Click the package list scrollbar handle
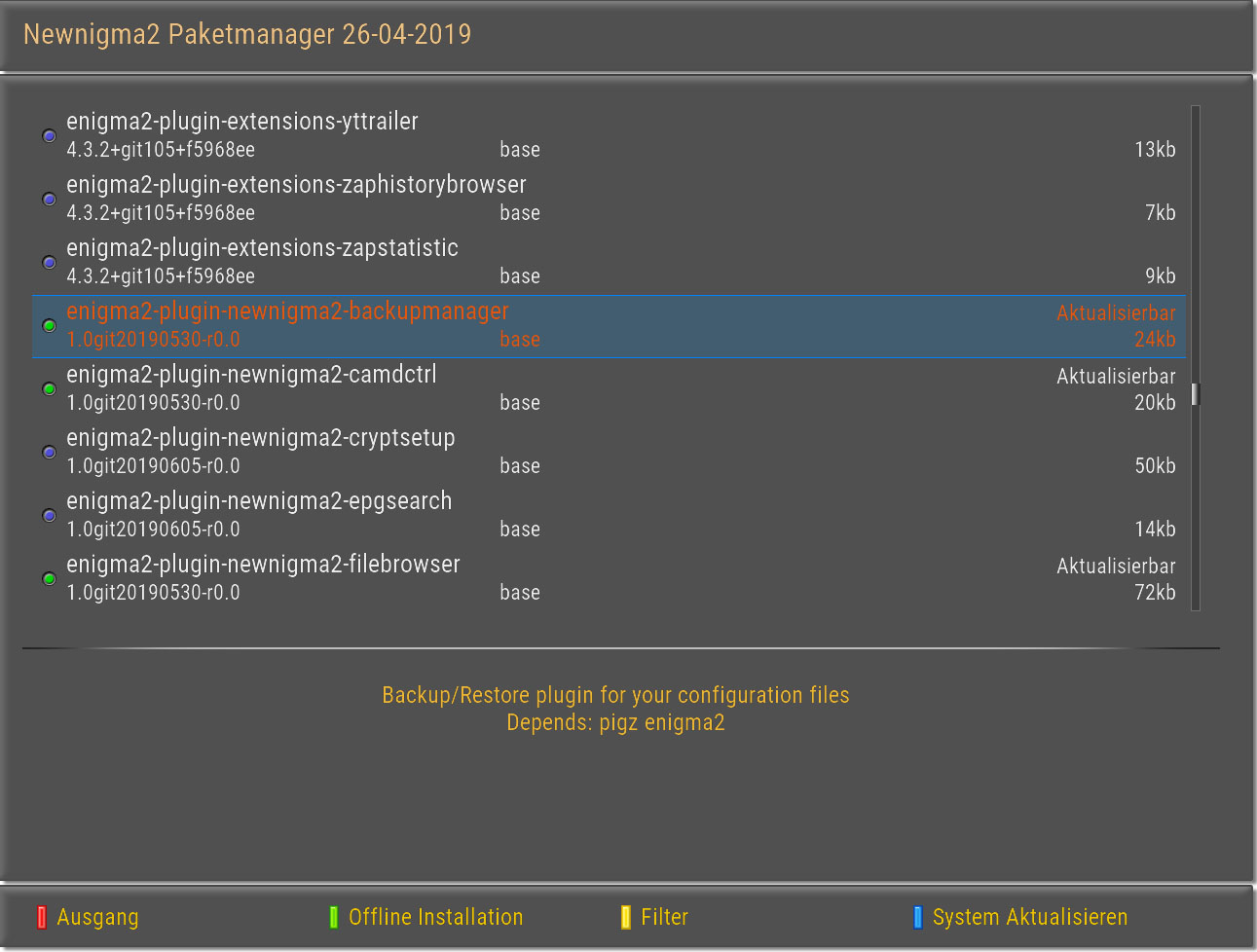 pyautogui.click(x=1196, y=394)
